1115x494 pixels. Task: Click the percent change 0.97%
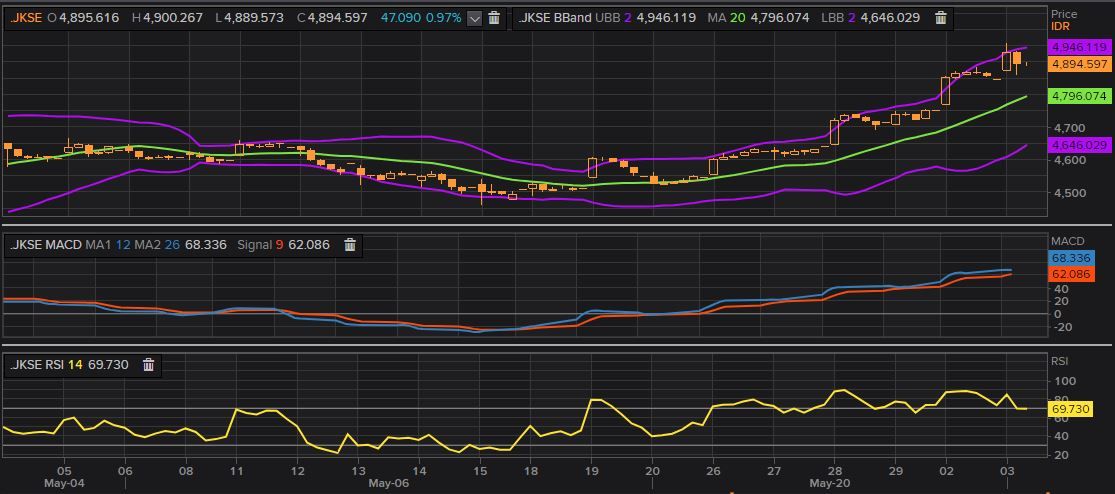point(443,18)
